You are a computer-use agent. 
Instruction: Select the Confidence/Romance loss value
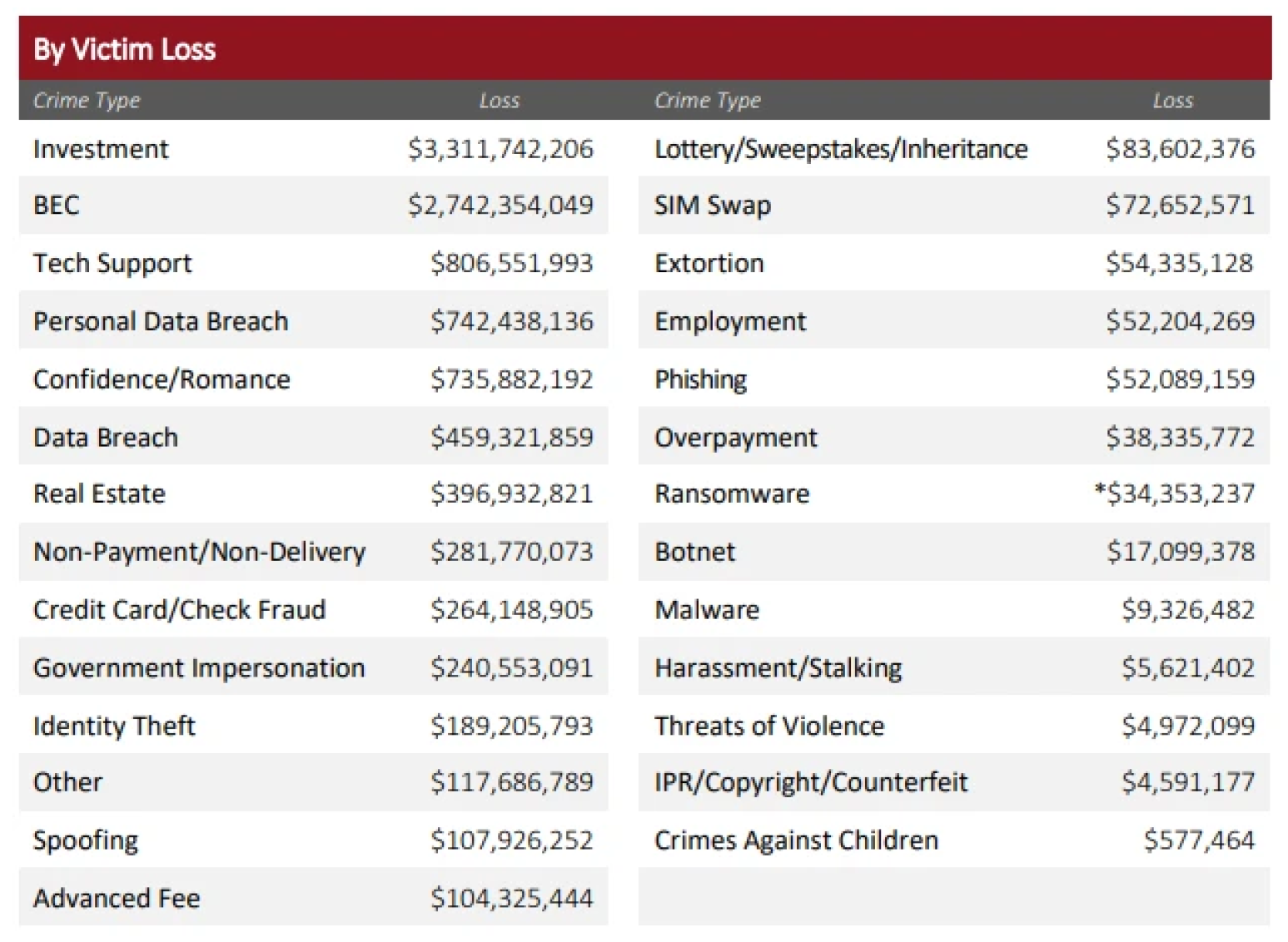tap(511, 379)
